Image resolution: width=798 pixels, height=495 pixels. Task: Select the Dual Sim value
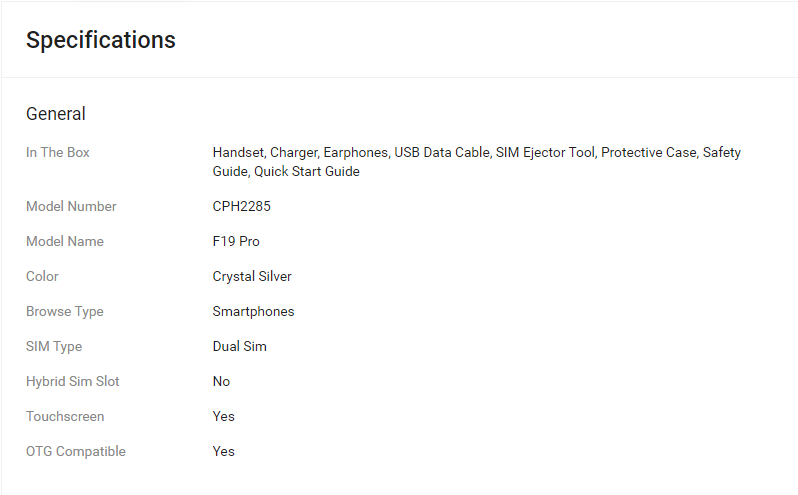tap(240, 346)
